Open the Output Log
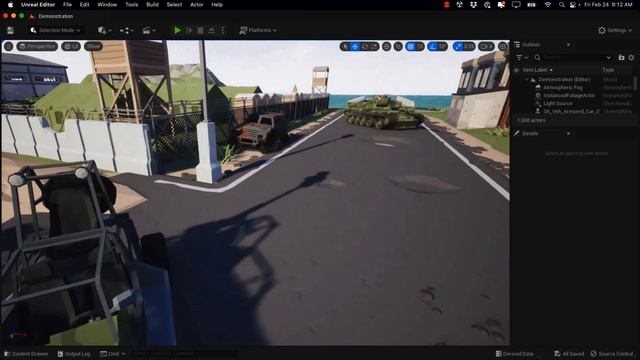This screenshot has width=640, height=360. coord(74,354)
